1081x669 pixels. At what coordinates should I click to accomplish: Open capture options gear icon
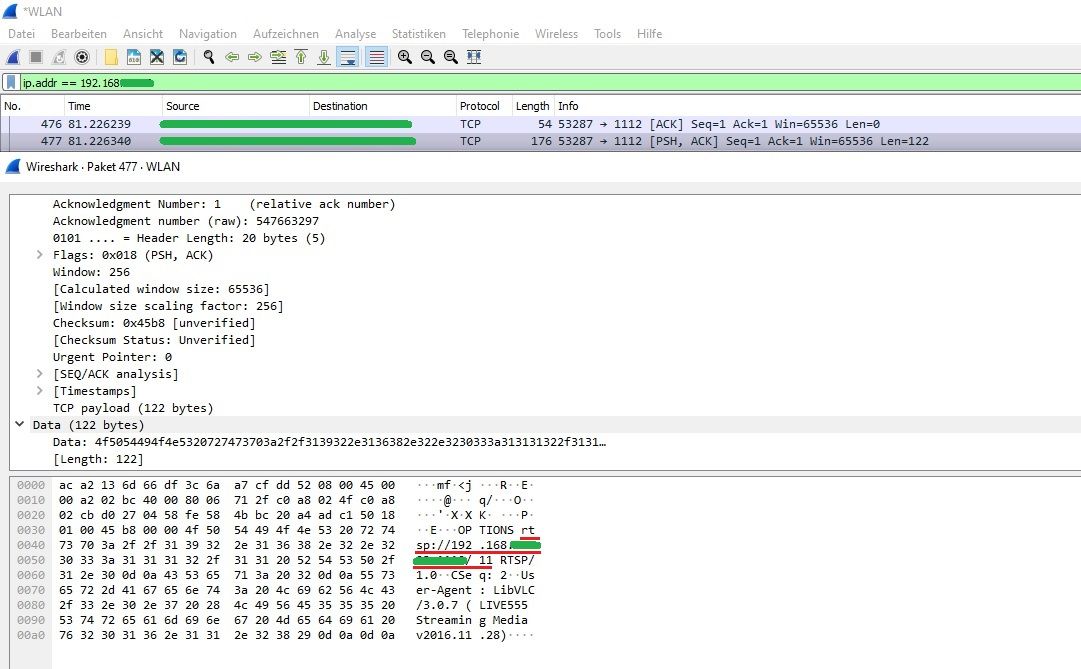(82, 57)
